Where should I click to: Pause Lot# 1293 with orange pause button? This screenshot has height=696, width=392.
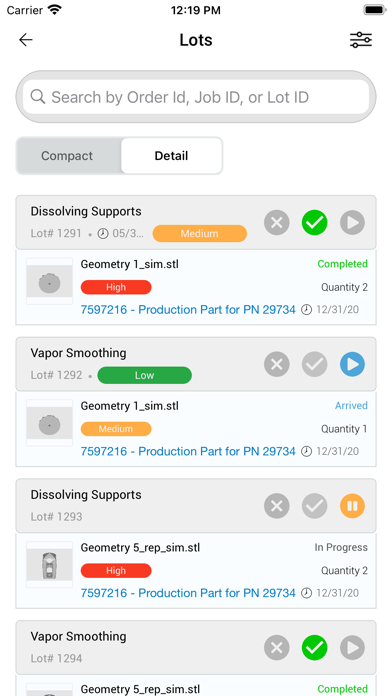(x=352, y=506)
